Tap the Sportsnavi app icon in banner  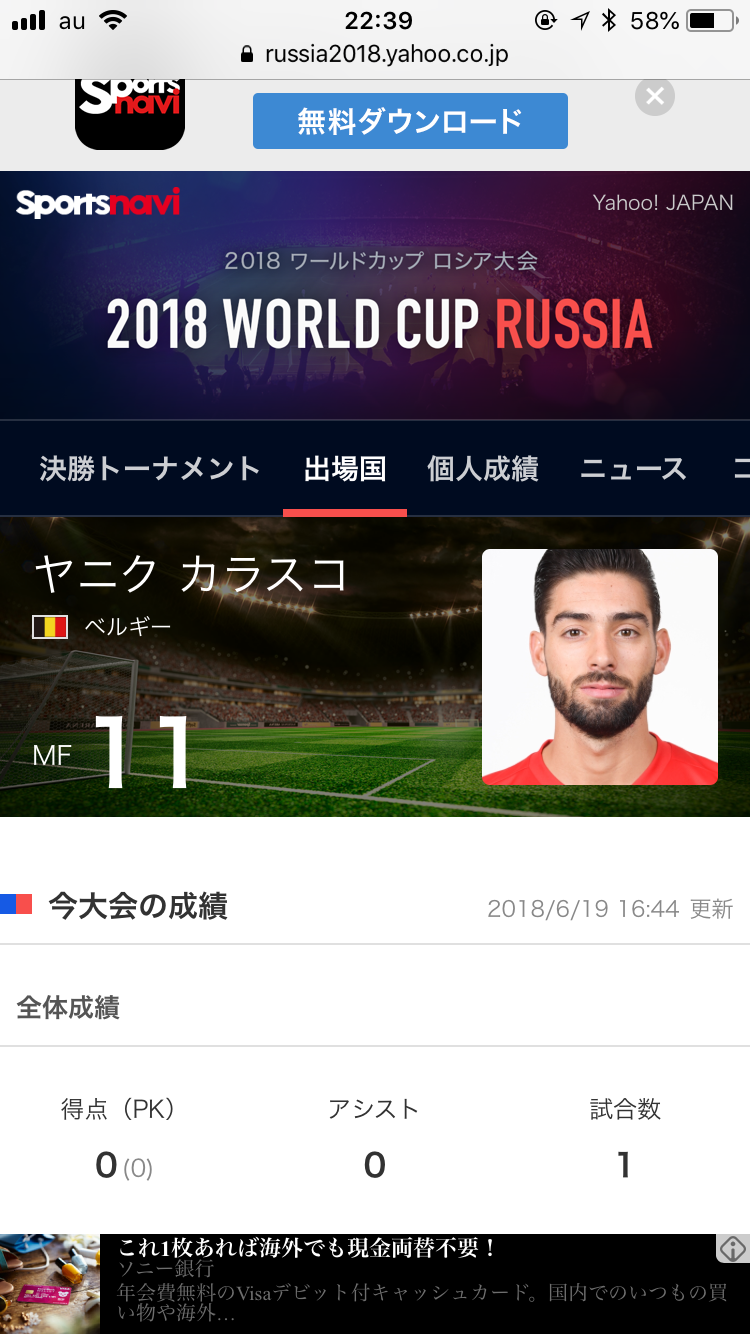[130, 114]
